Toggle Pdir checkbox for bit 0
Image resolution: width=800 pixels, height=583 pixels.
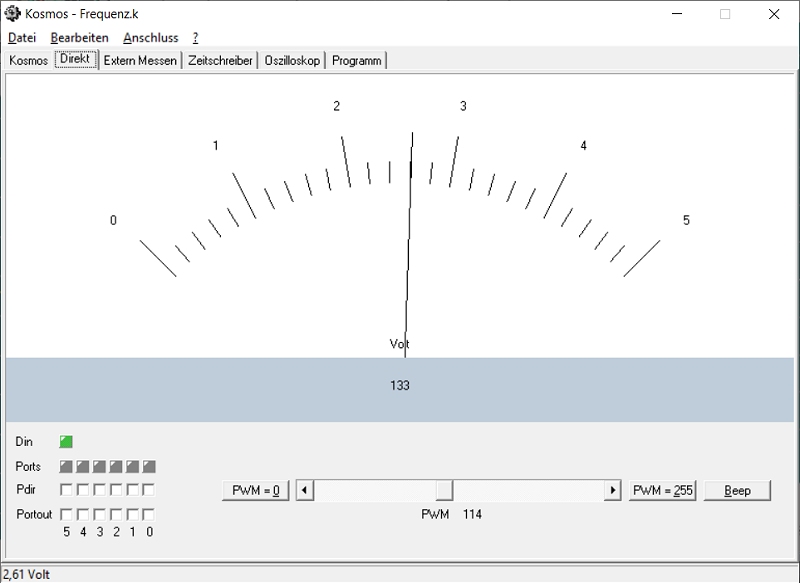click(x=149, y=490)
